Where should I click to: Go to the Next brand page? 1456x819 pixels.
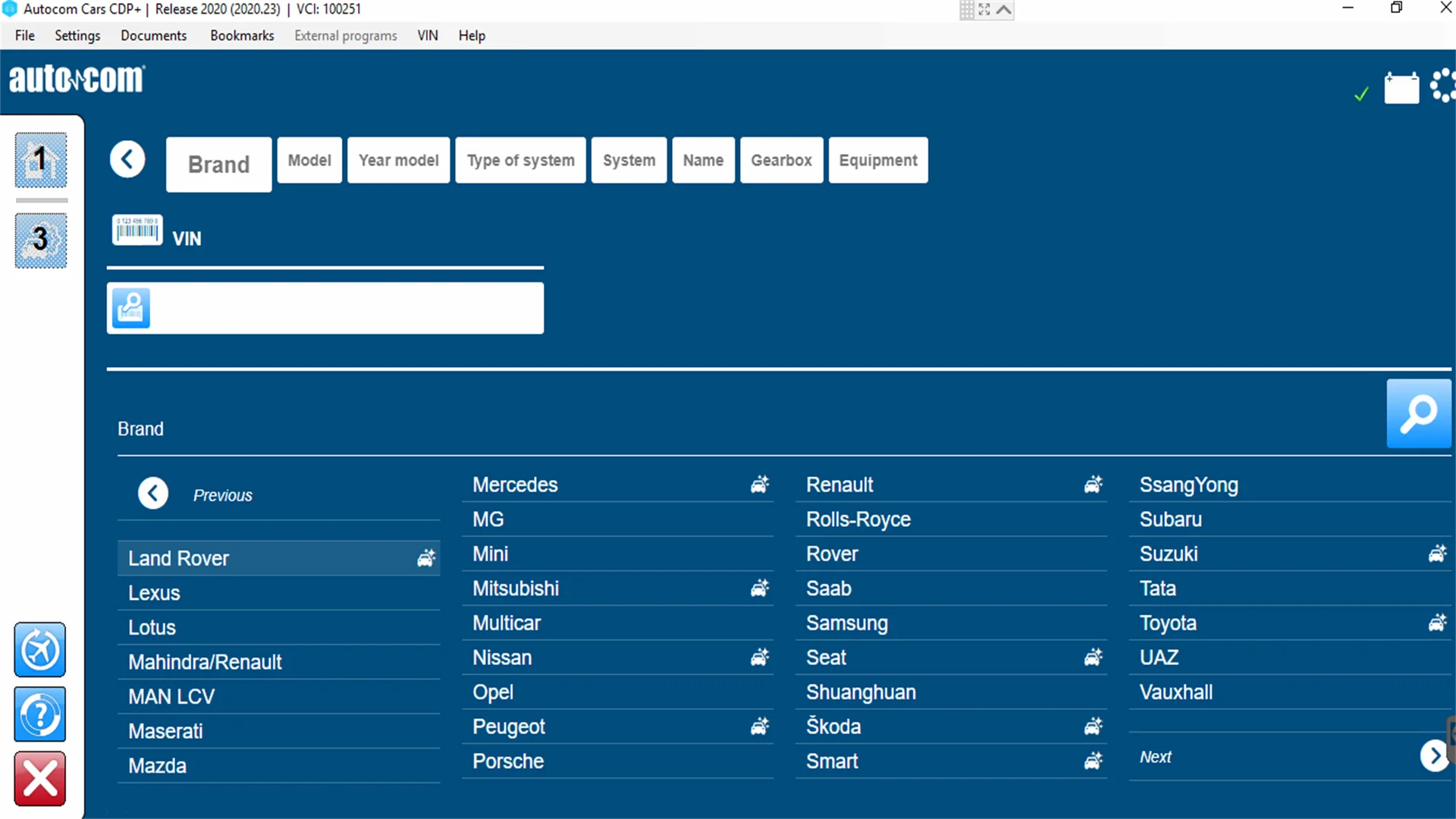(x=1433, y=756)
